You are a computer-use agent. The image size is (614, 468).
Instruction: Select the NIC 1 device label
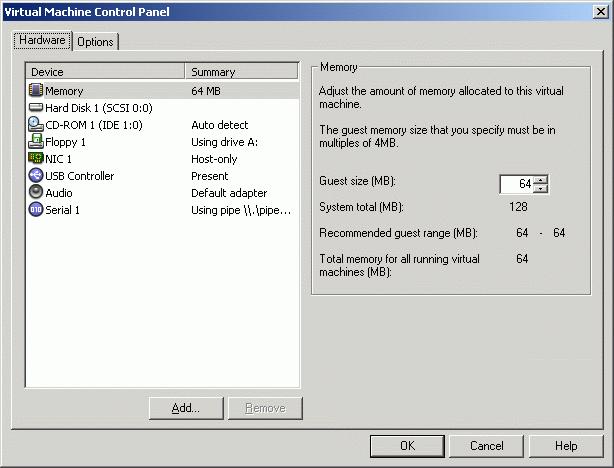pyautogui.click(x=58, y=159)
